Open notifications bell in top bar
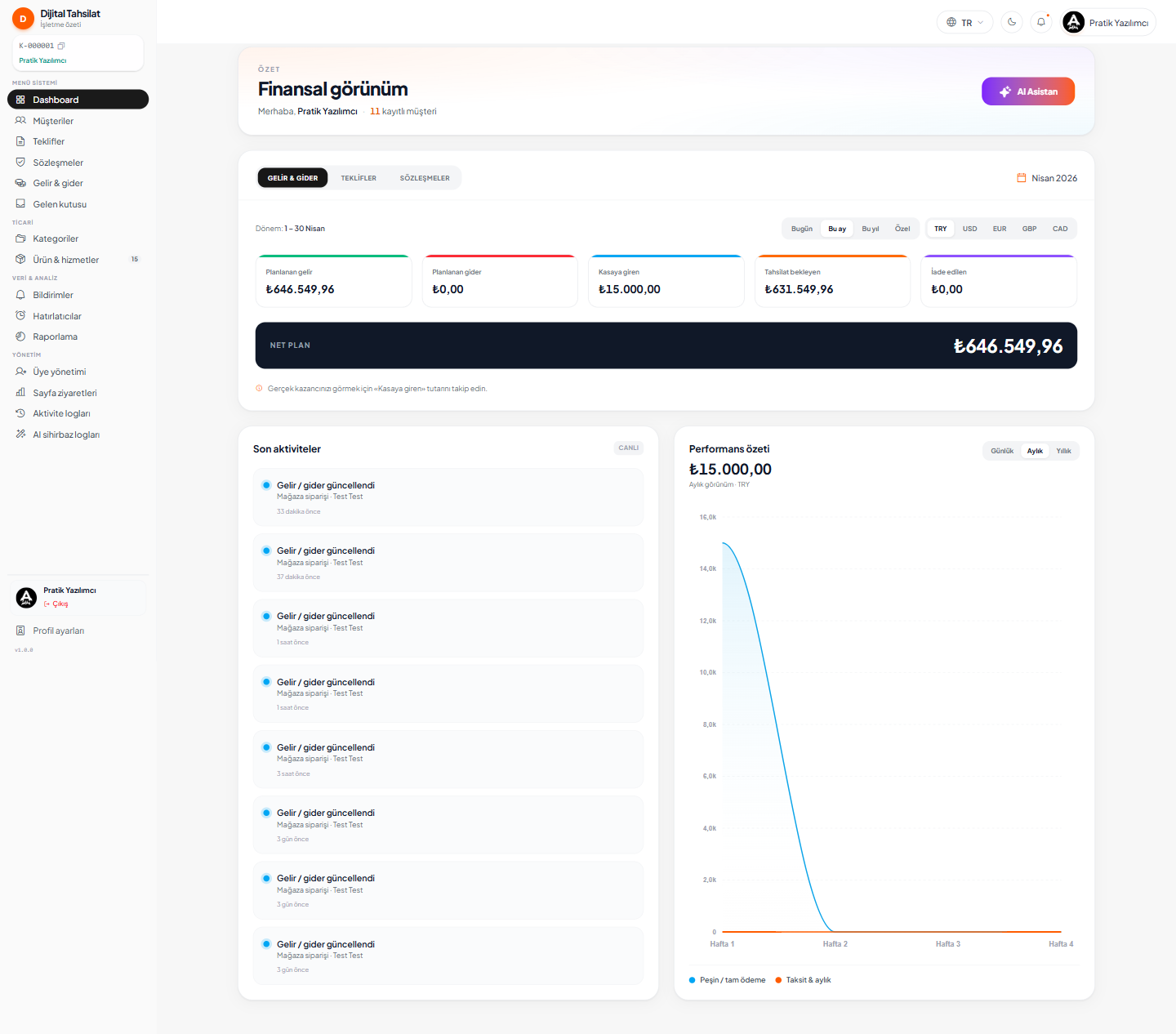Screen dimensions: 1176x1034 pos(1041,22)
